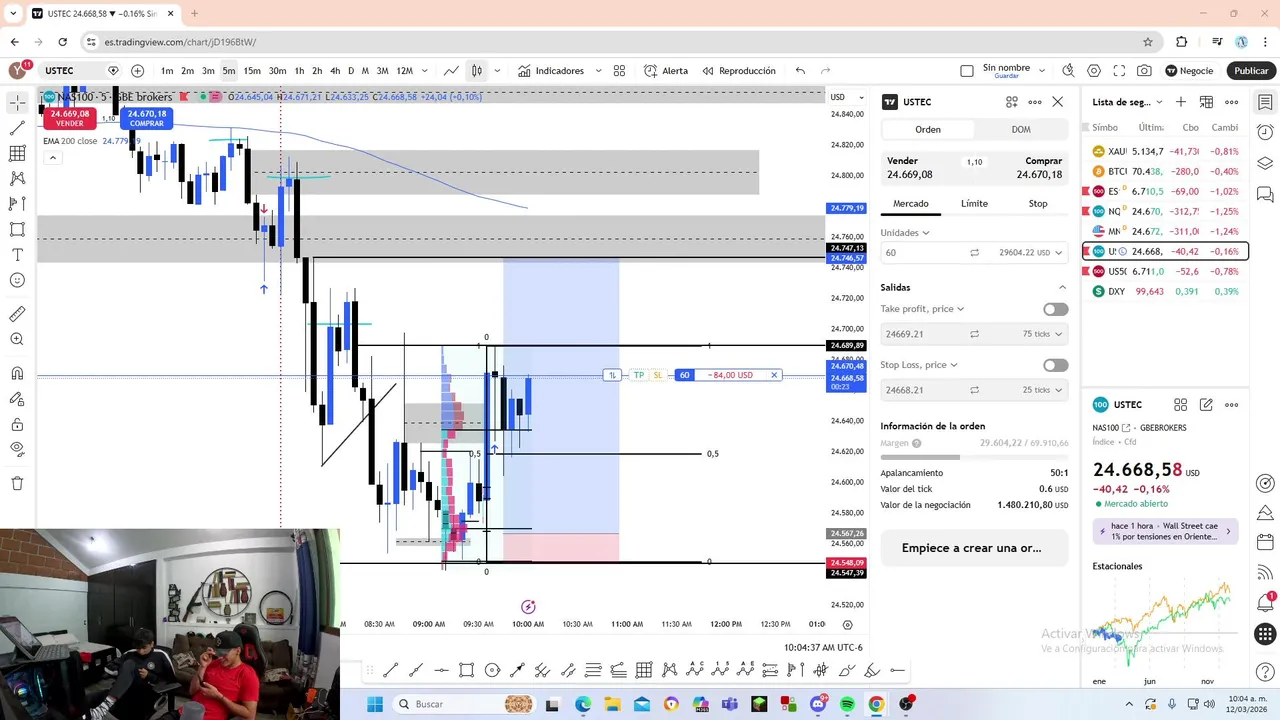Open the text annotation tool
The height and width of the screenshot is (720, 1280).
point(17,255)
